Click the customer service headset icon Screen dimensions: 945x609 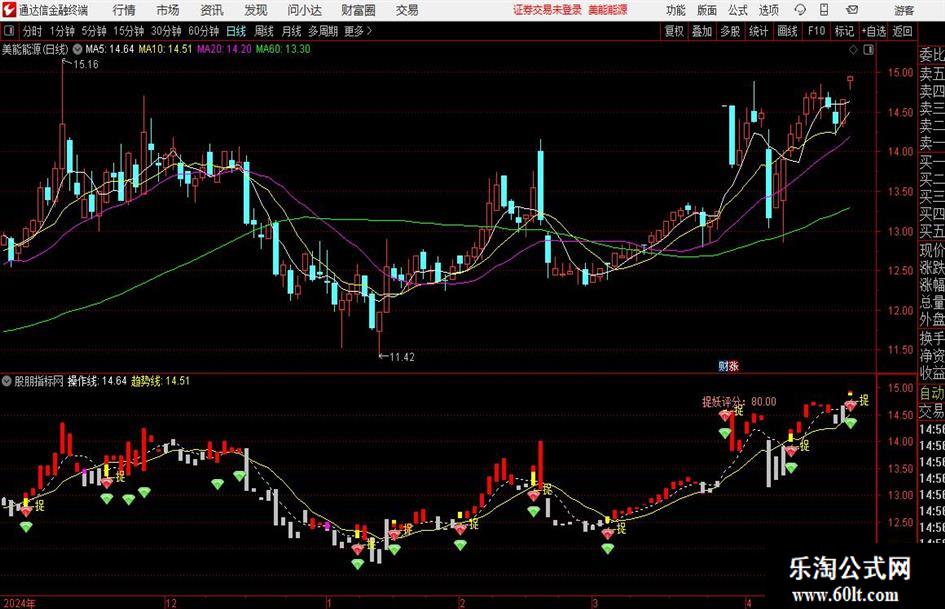[x=800, y=10]
